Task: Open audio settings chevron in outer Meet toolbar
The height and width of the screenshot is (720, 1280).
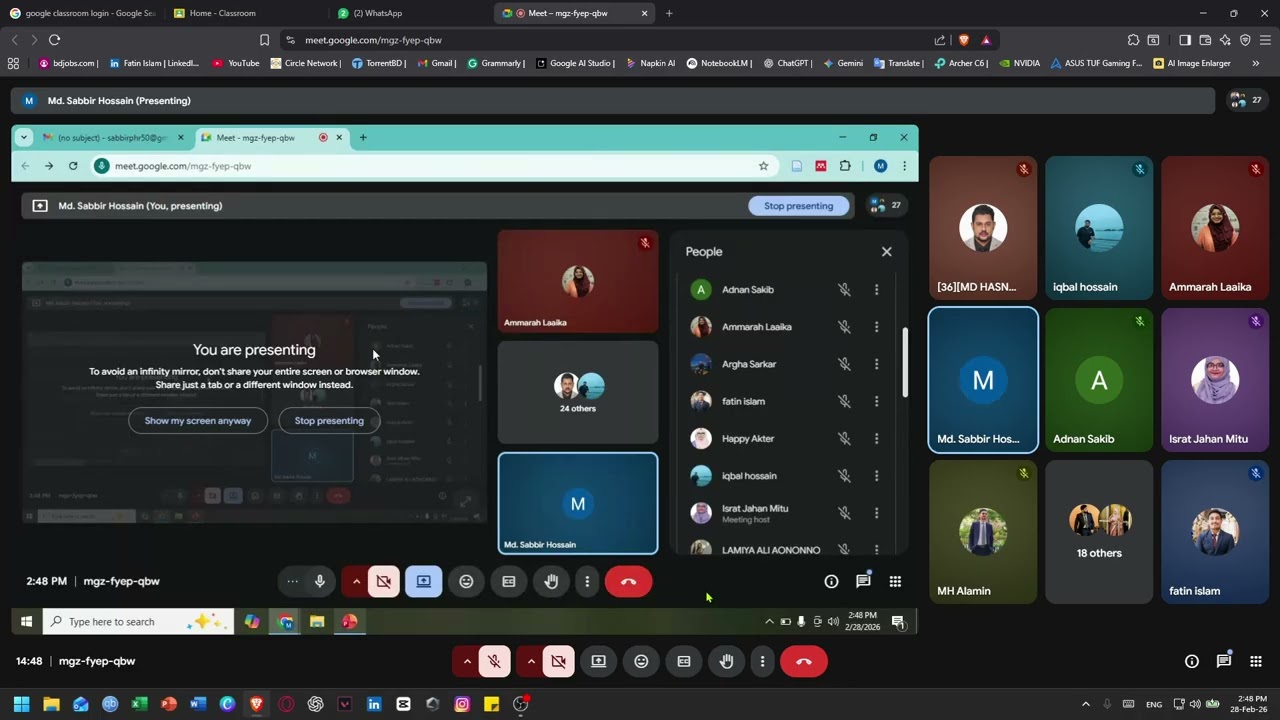Action: [x=467, y=661]
